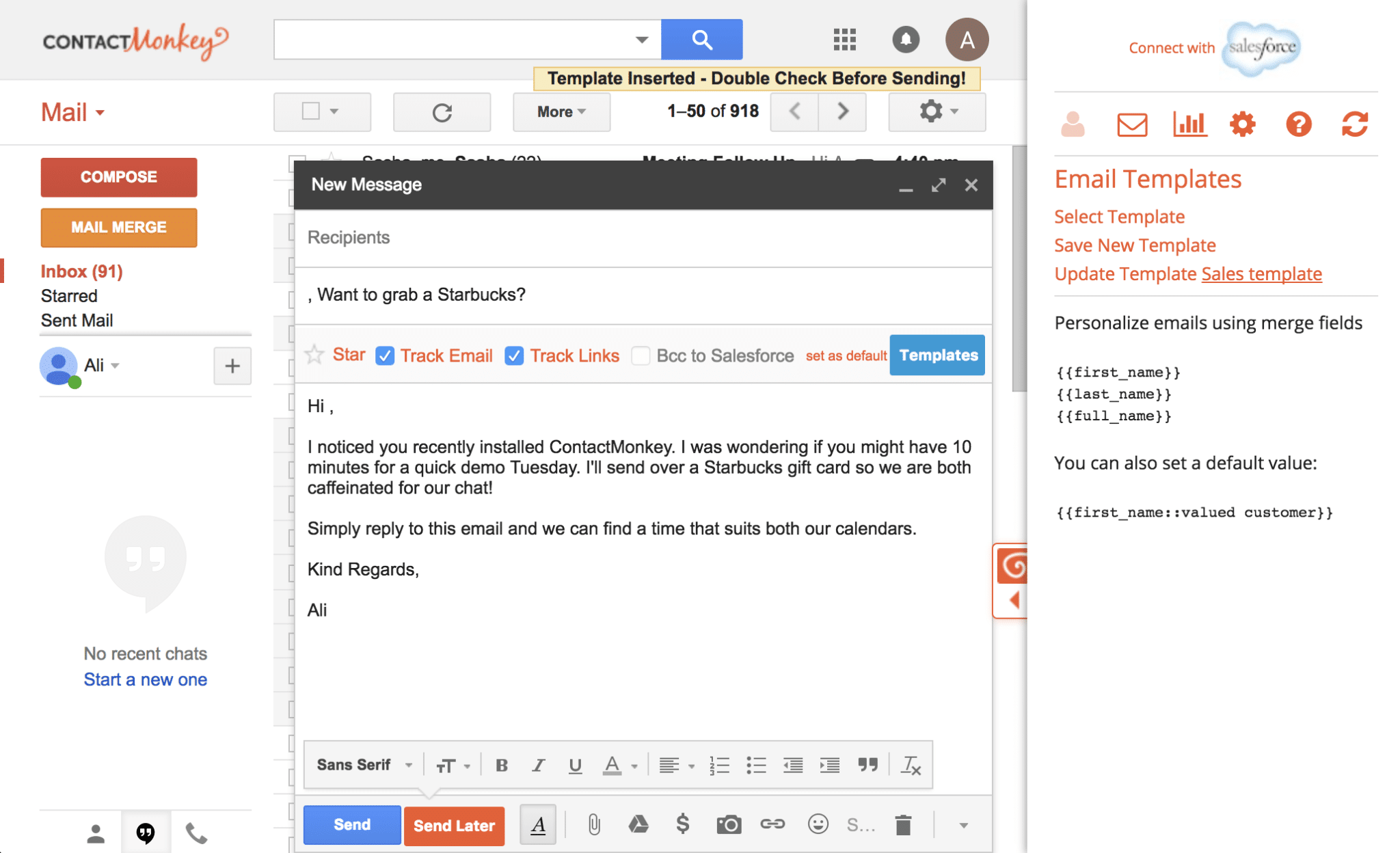
Task: Open the ContactMonkey contact profile icon
Action: tap(1073, 124)
